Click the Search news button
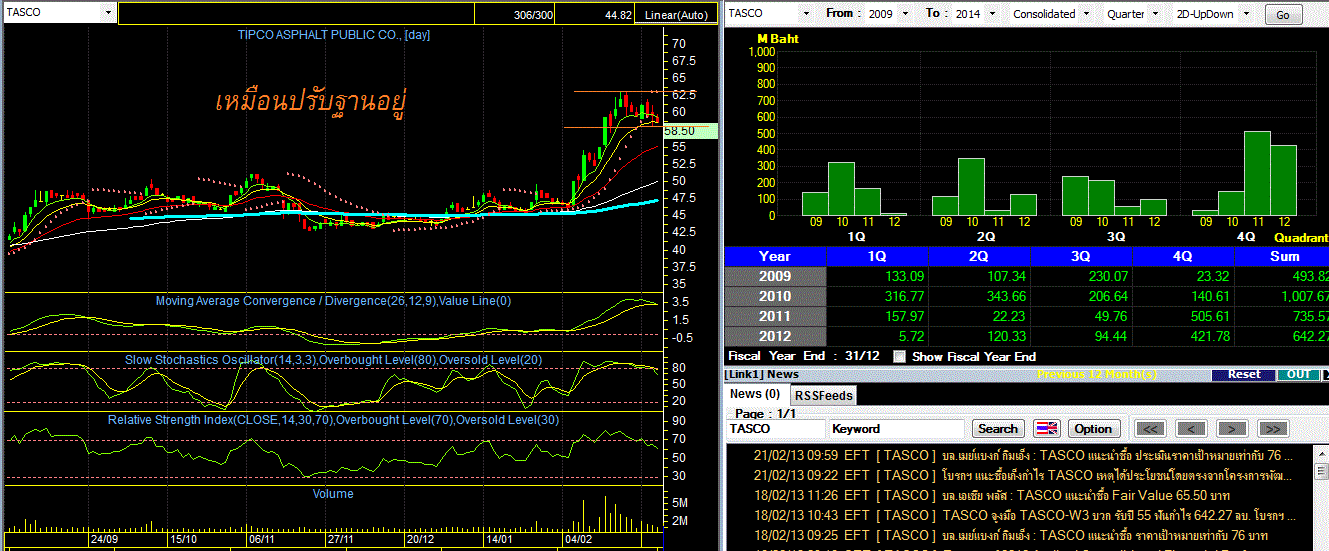The image size is (1329, 551). pos(997,428)
